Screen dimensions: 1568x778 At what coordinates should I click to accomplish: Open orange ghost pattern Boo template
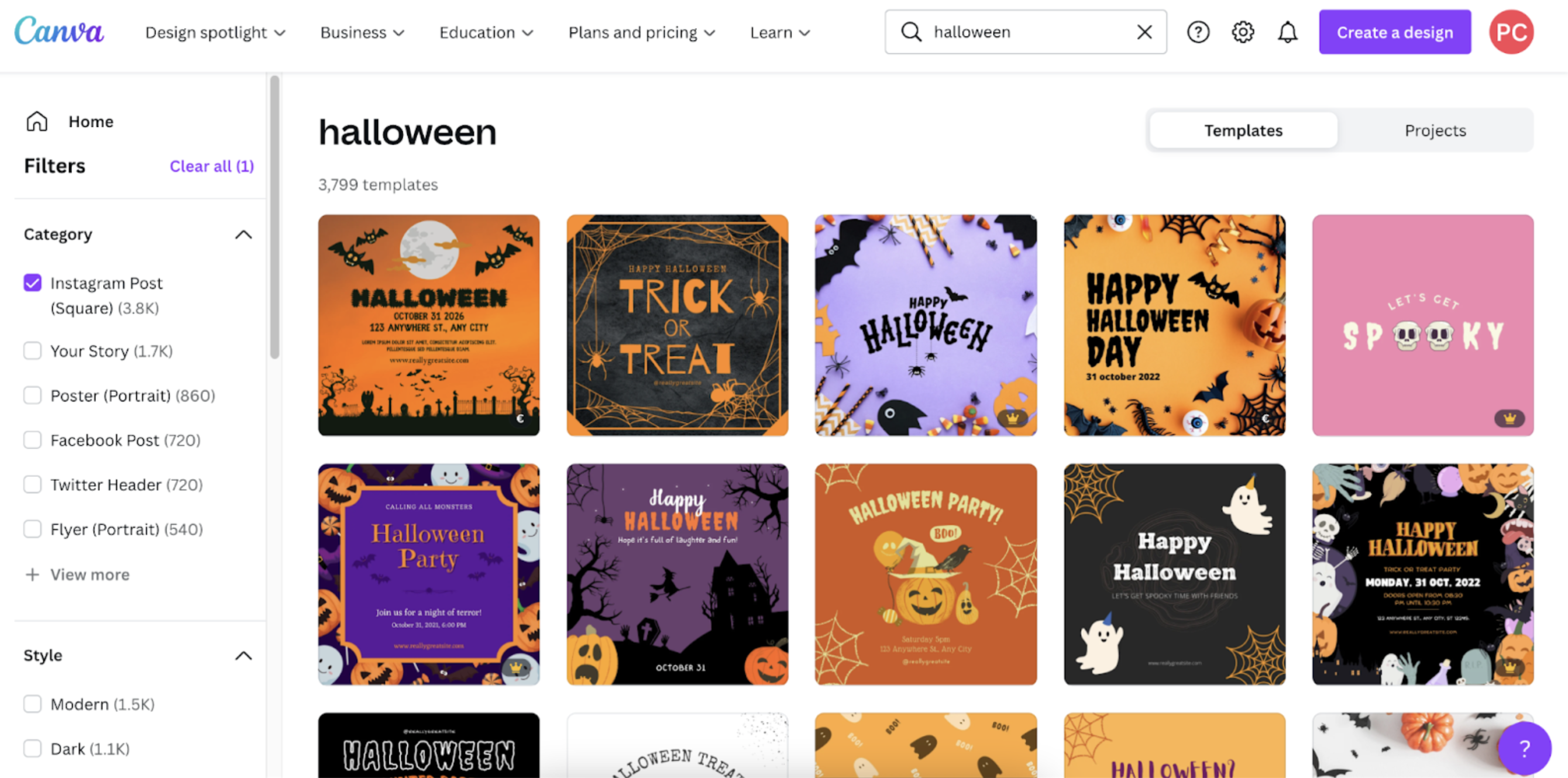pyautogui.click(x=925, y=745)
